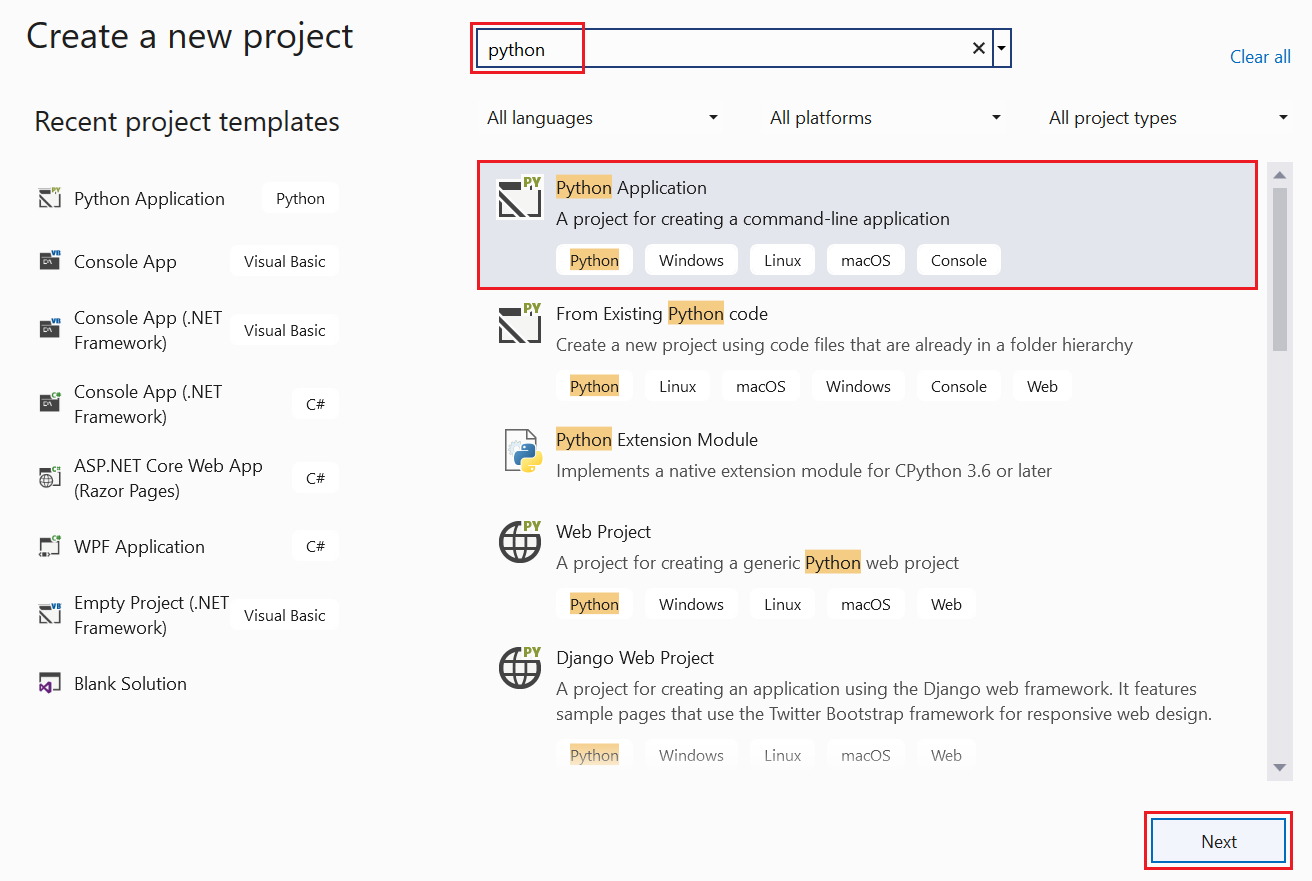
Task: Click the Blank Solution icon
Action: click(x=49, y=683)
